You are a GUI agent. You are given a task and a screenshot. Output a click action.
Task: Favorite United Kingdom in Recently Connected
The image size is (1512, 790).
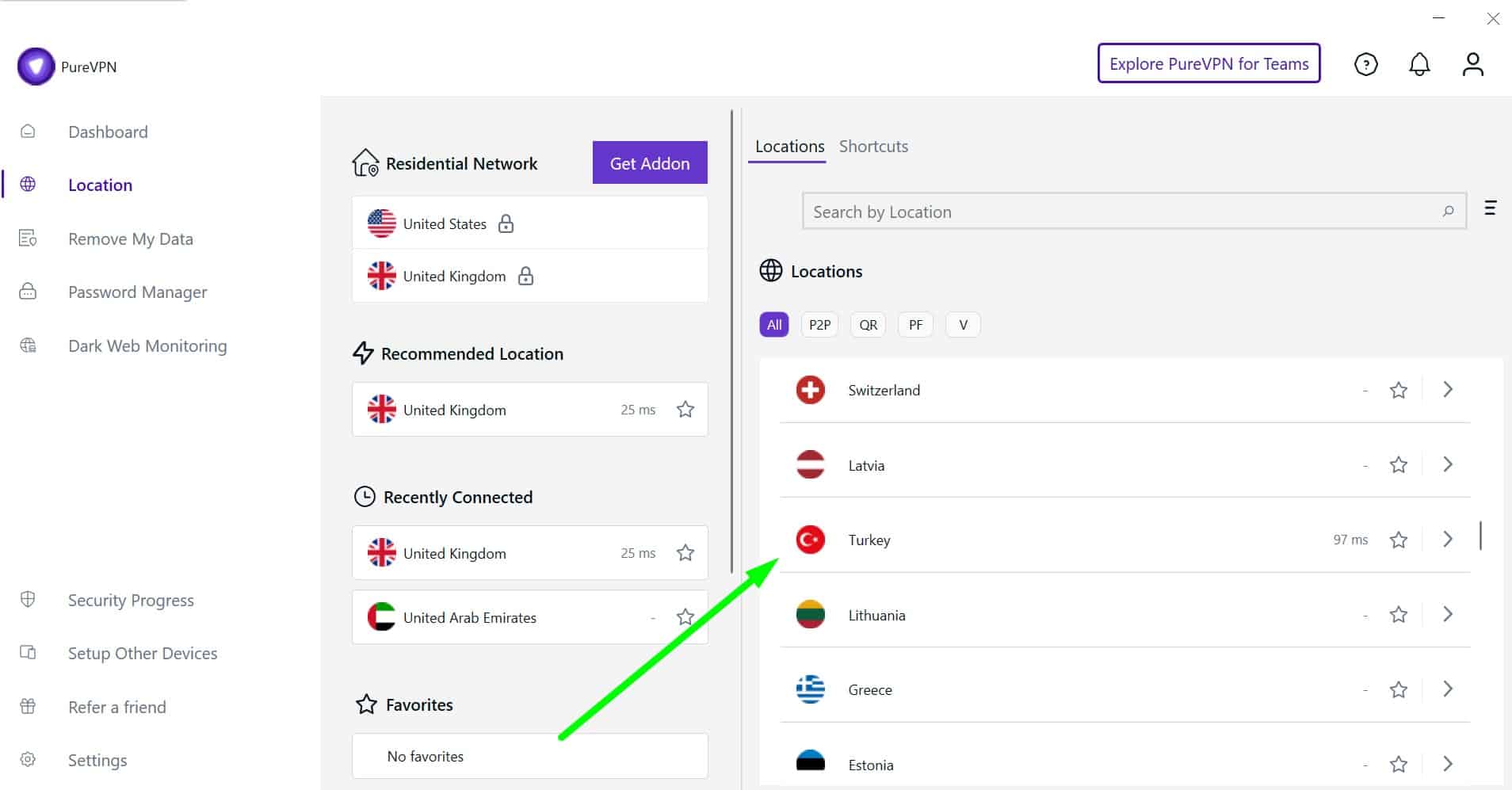(685, 553)
